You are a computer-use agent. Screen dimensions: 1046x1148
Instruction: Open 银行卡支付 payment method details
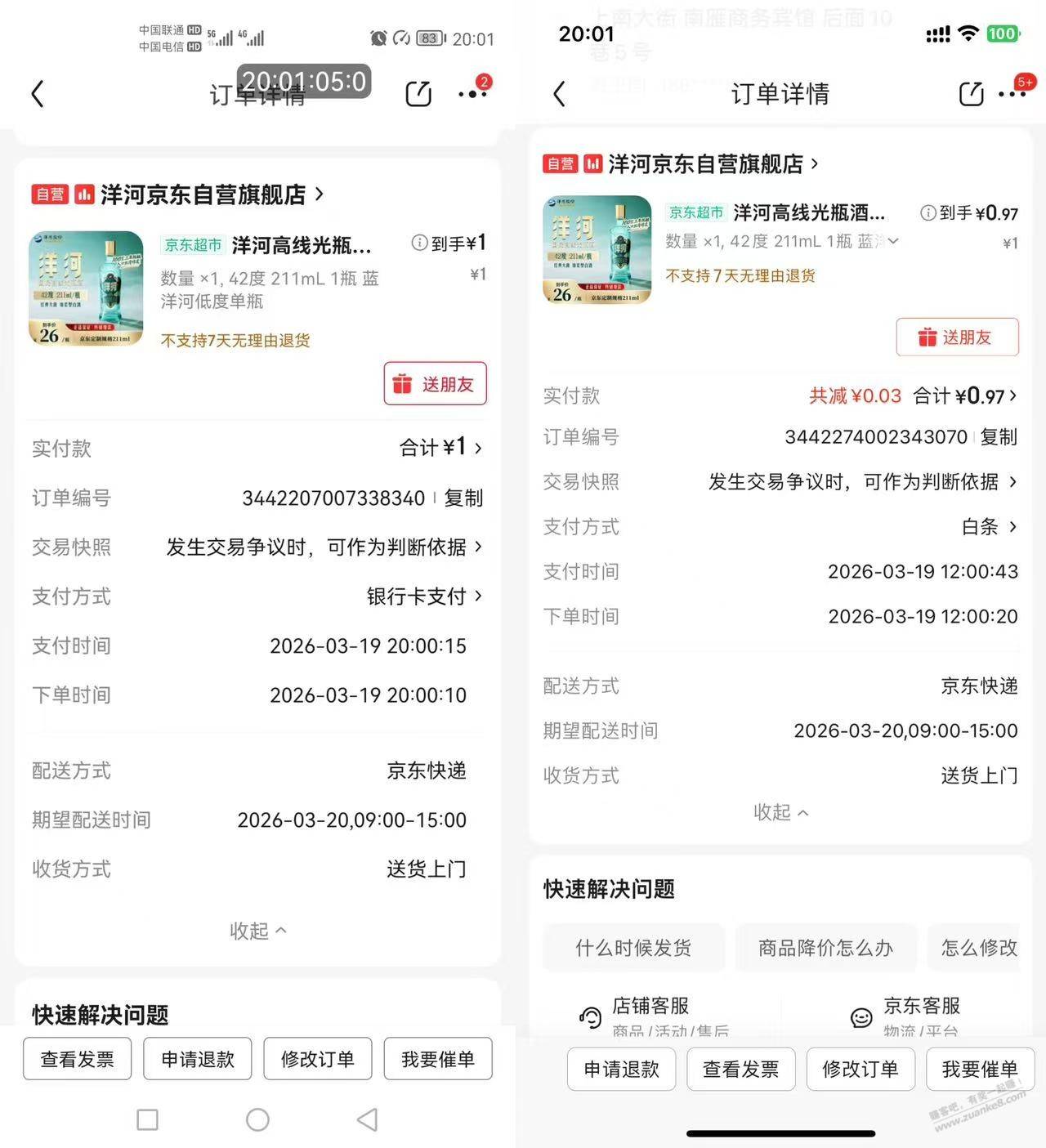pos(423,596)
